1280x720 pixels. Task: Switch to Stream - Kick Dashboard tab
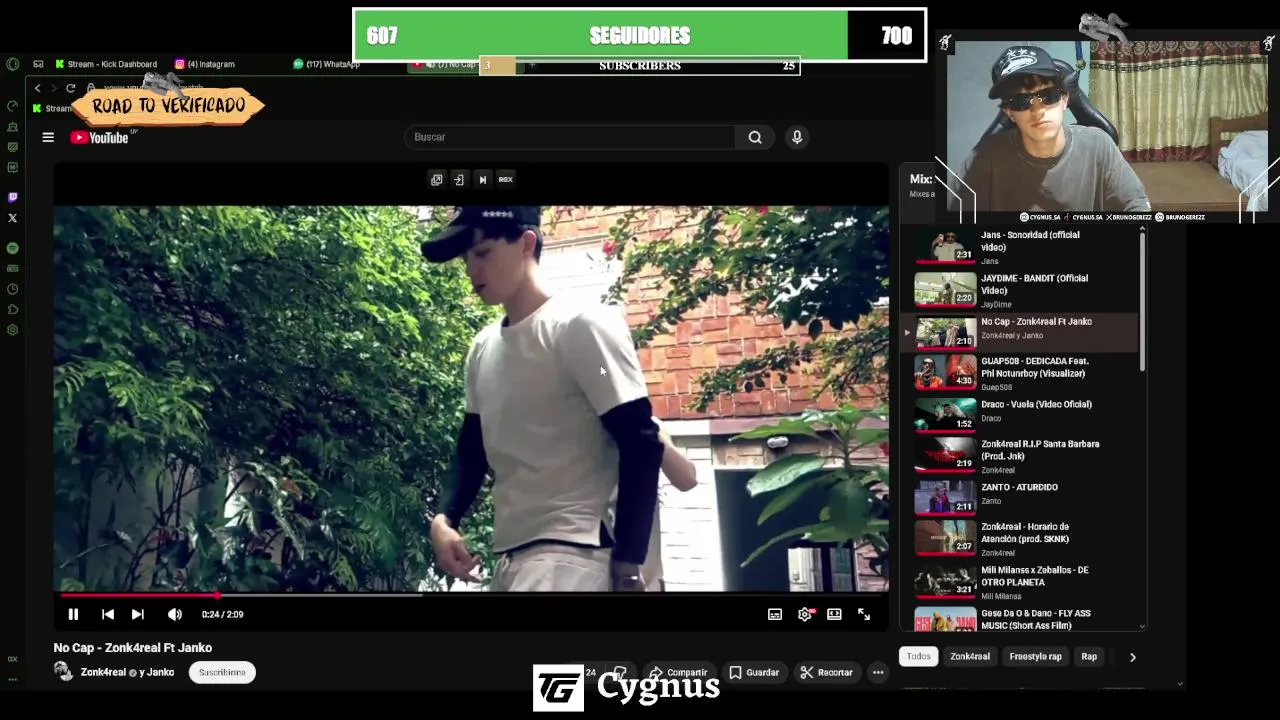click(x=106, y=64)
